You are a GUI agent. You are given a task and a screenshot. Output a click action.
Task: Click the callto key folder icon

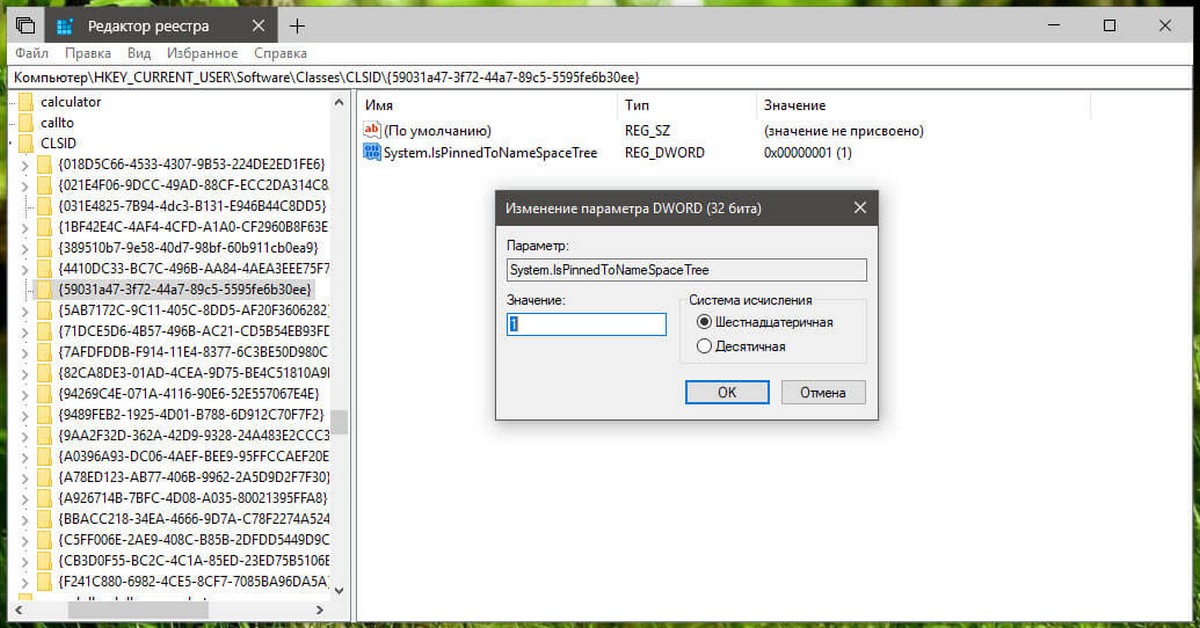(x=26, y=122)
